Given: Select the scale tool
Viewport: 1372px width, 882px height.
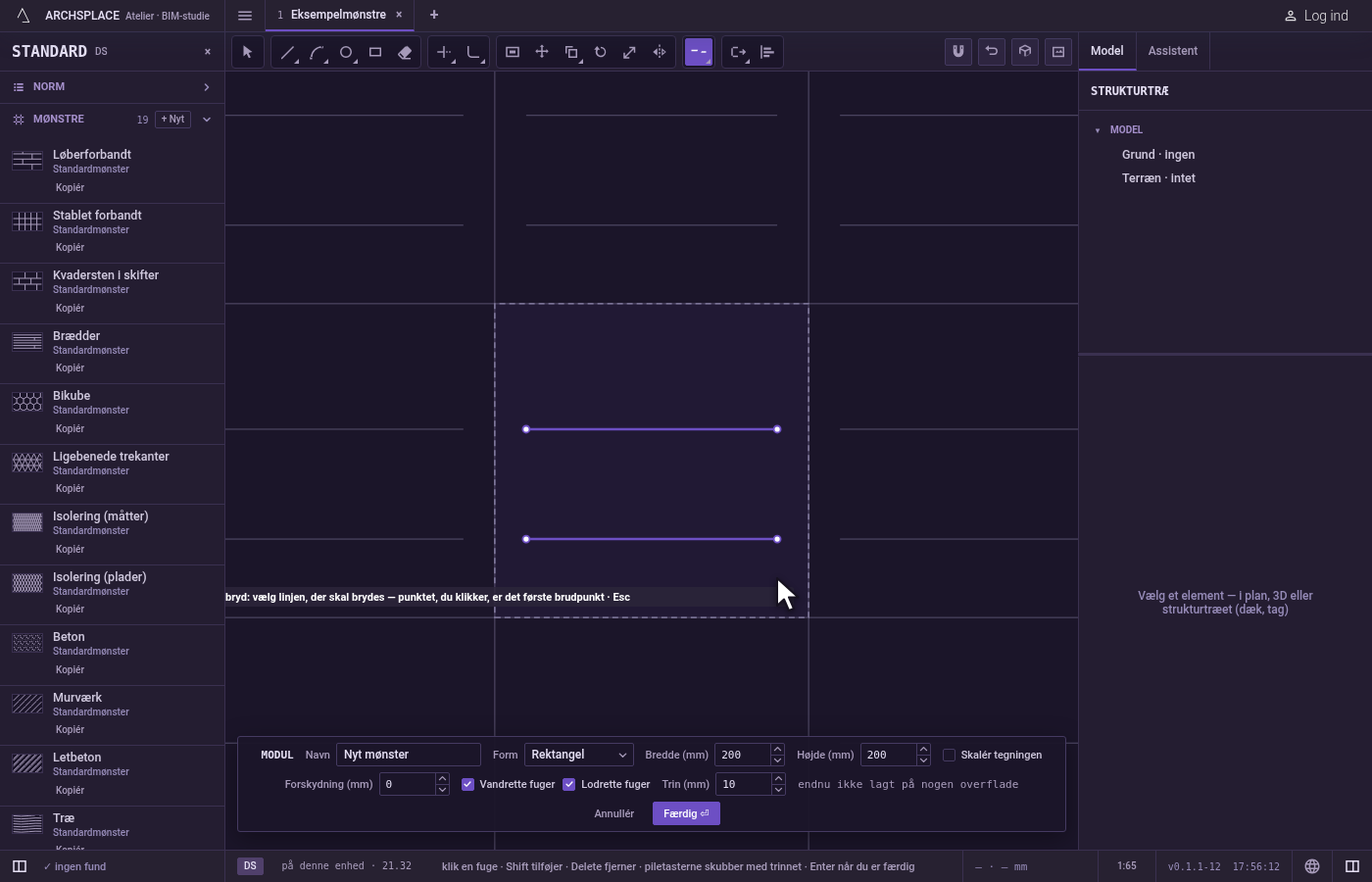Looking at the screenshot, I should coord(630,52).
